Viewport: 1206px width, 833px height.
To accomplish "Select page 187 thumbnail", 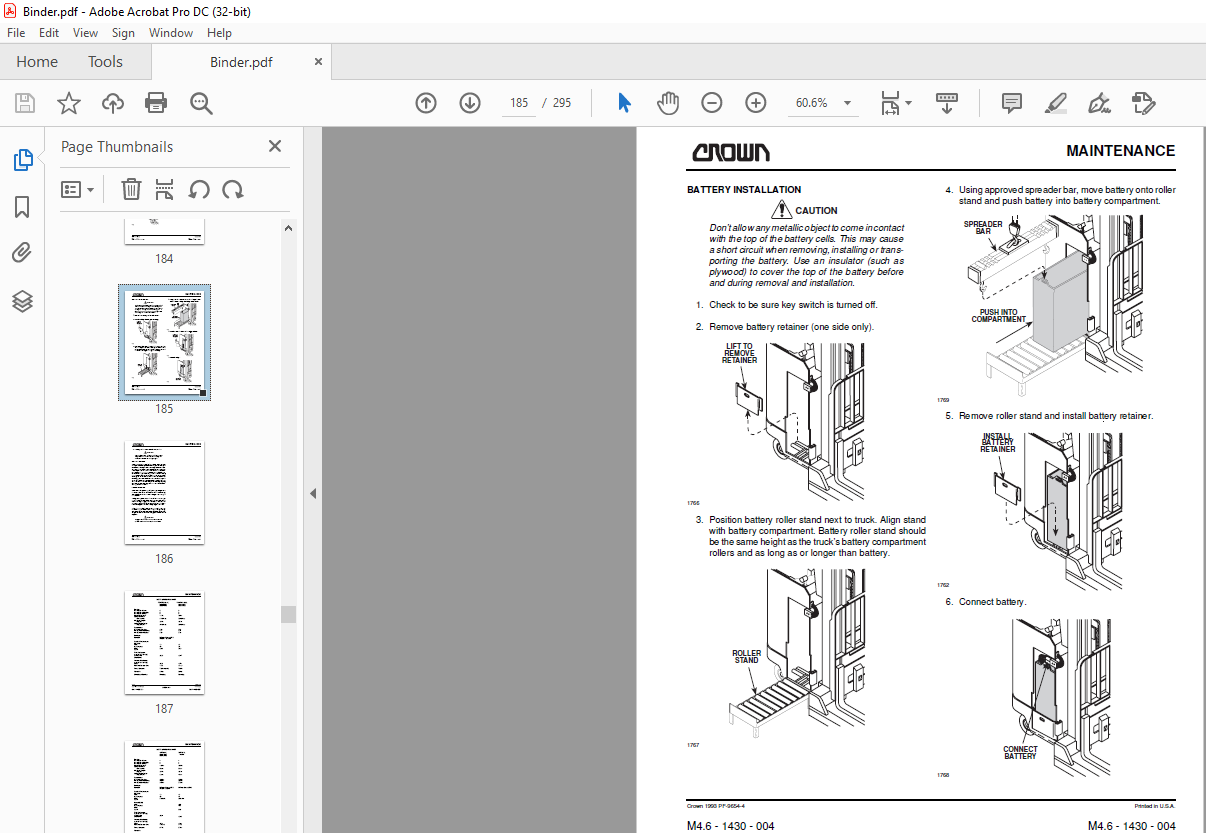I will [164, 643].
